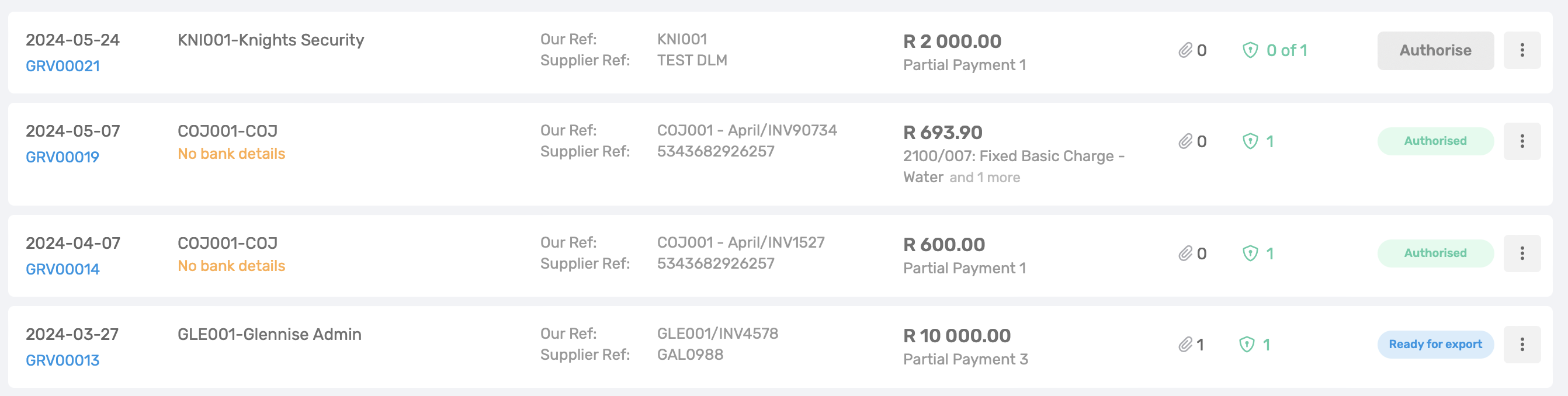Click the paperclip attachment icon for GRV00014
The width and height of the screenshot is (1568, 396).
click(x=1185, y=253)
